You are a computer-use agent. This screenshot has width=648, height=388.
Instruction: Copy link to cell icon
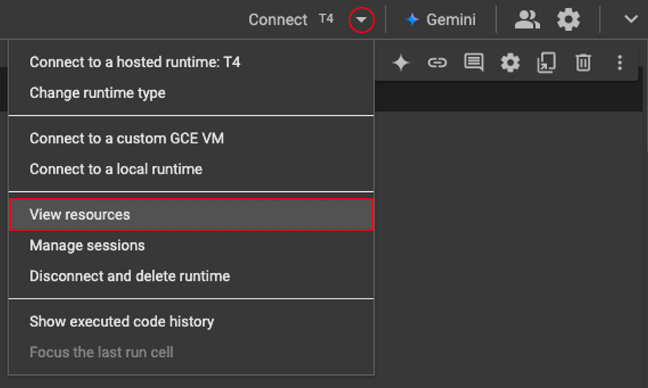437,63
